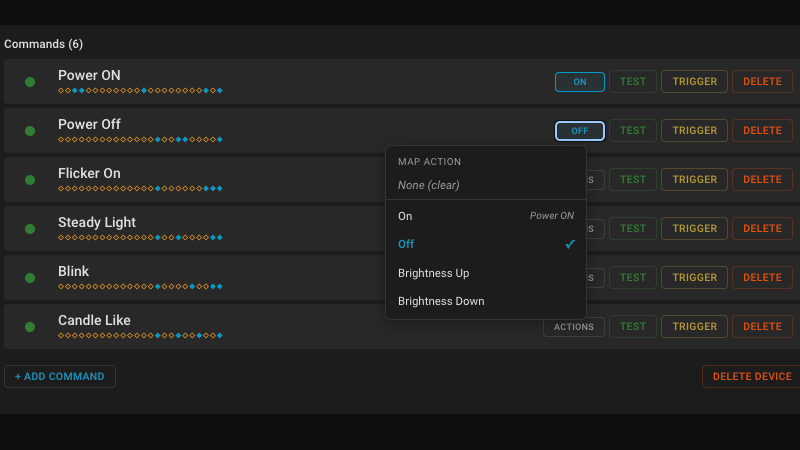Click TRIGGER for Power Off

[694, 131]
